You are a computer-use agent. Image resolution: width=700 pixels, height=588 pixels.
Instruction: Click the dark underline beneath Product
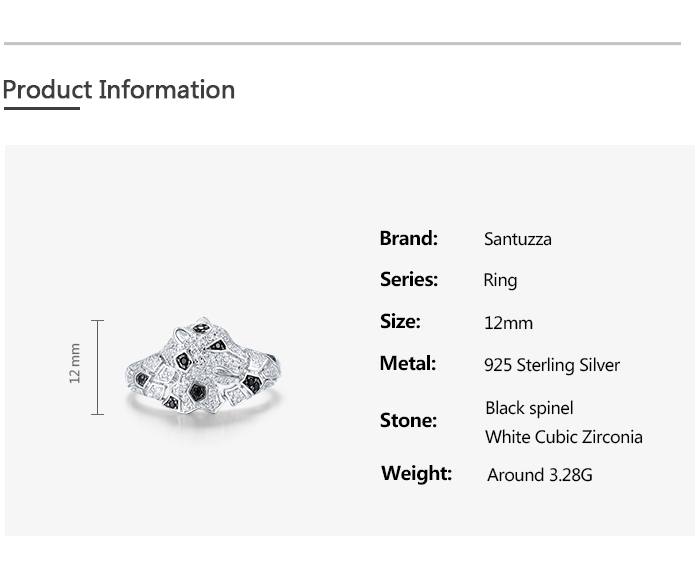point(41,108)
